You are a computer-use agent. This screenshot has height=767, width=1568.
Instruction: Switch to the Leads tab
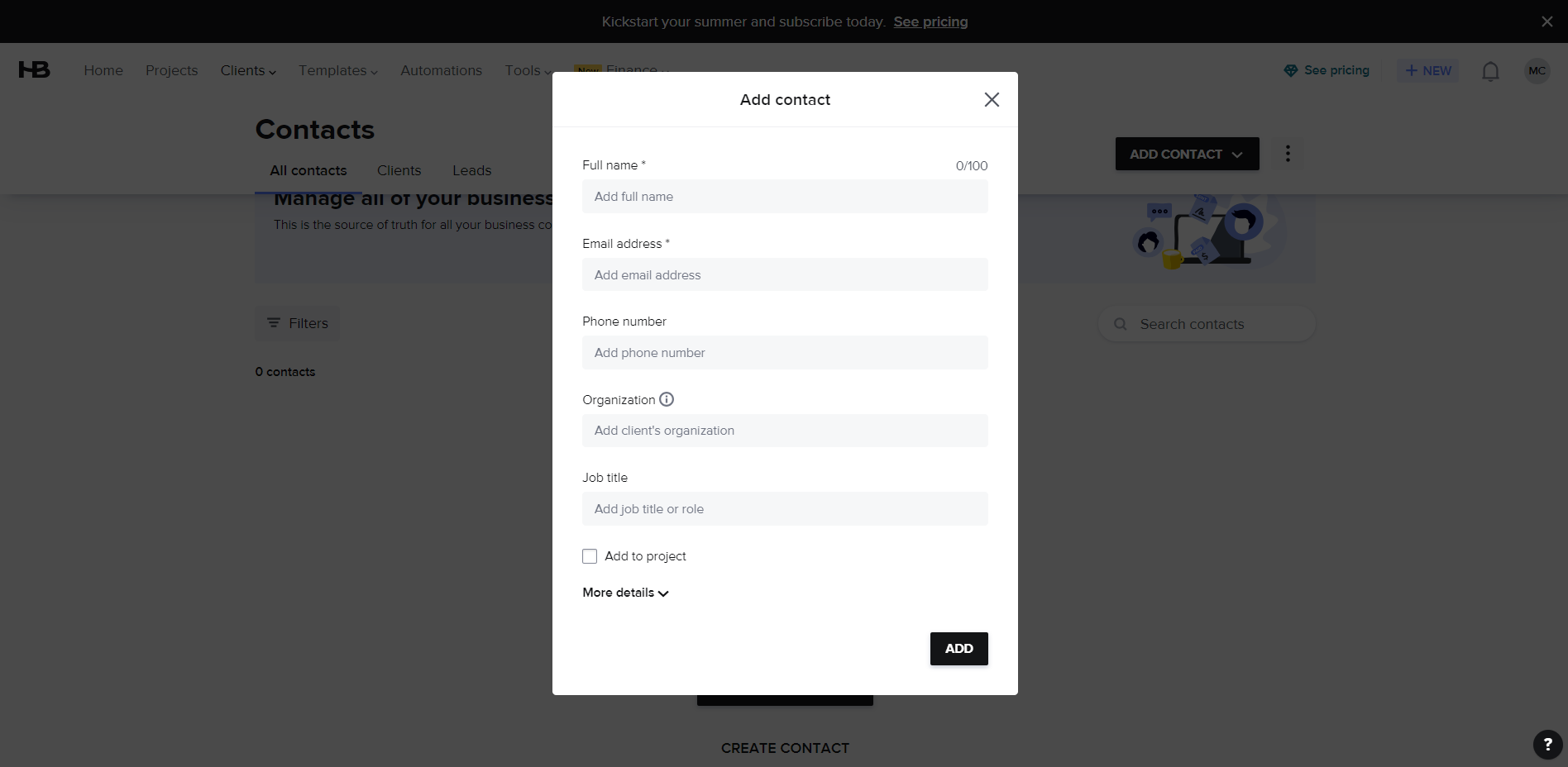click(471, 170)
